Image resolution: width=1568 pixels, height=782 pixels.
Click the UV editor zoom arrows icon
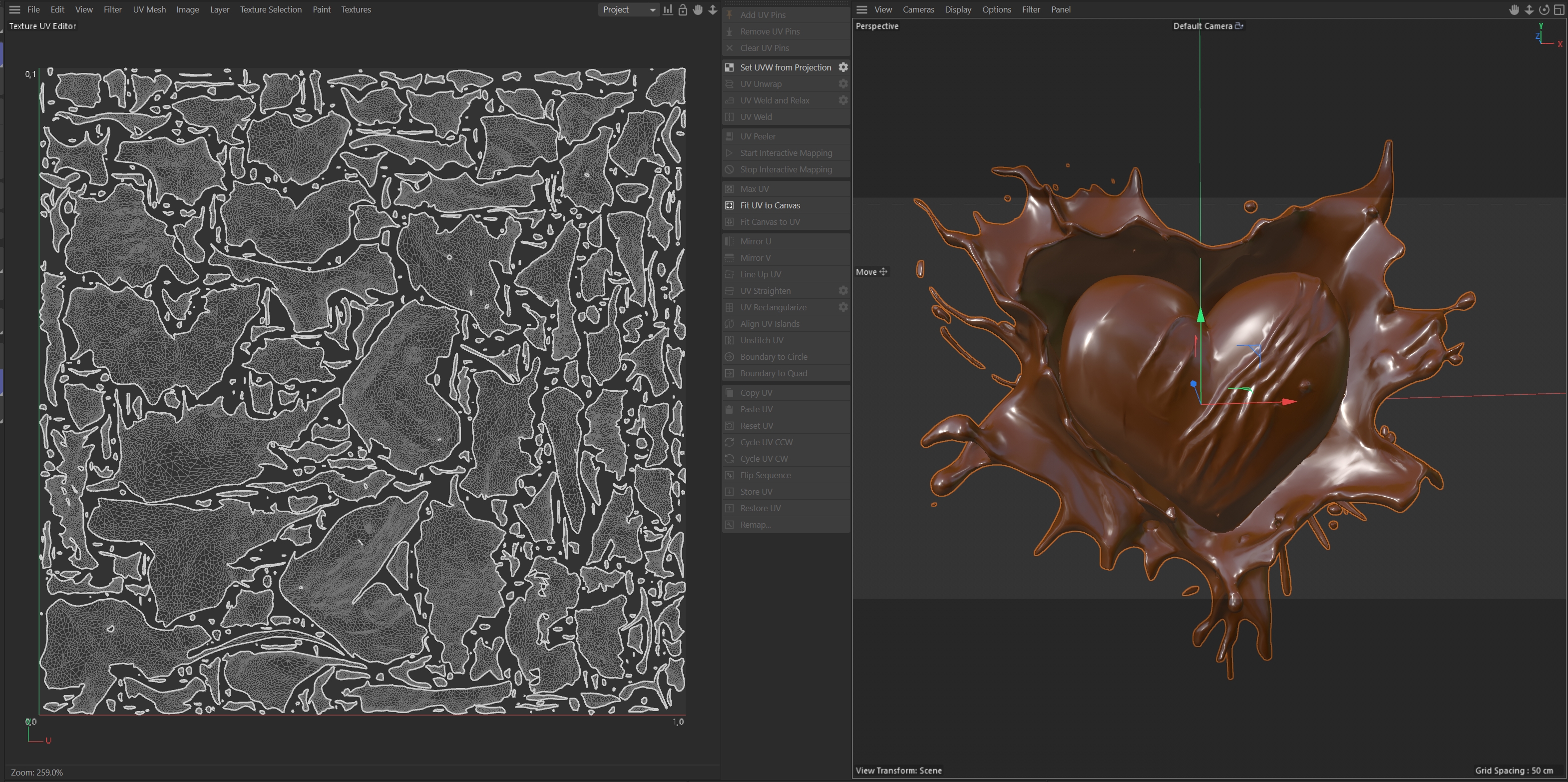pyautogui.click(x=713, y=10)
